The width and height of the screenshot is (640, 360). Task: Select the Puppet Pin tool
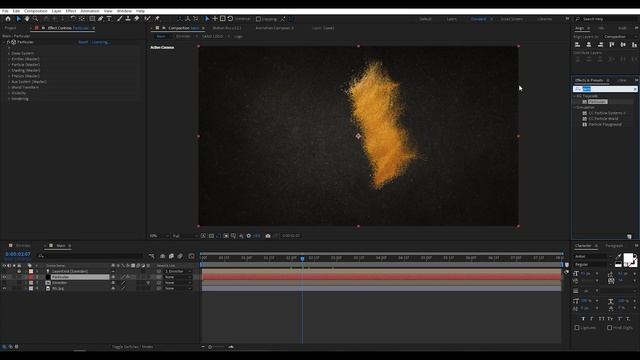click(x=157, y=19)
